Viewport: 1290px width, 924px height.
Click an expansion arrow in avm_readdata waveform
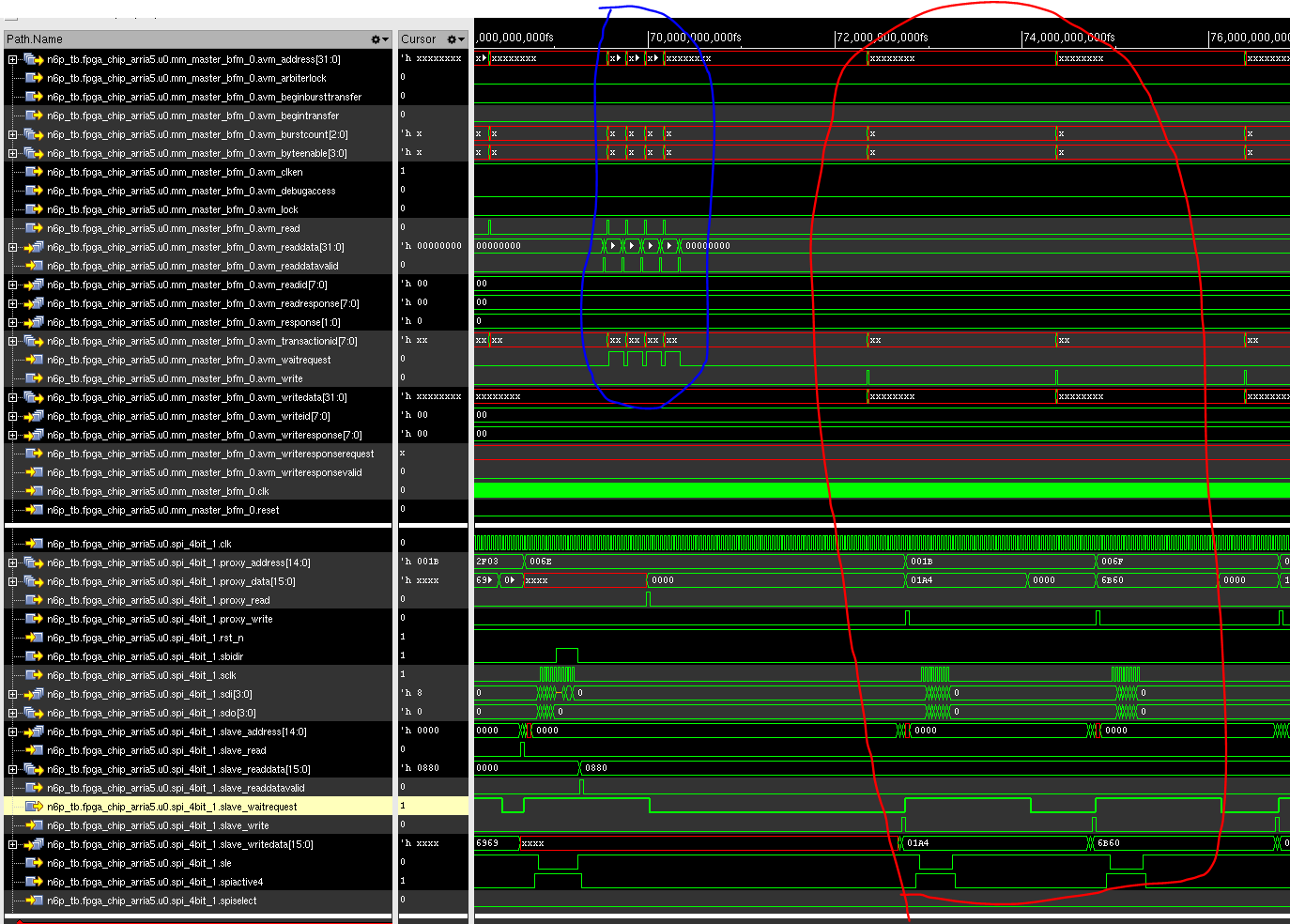coord(611,245)
